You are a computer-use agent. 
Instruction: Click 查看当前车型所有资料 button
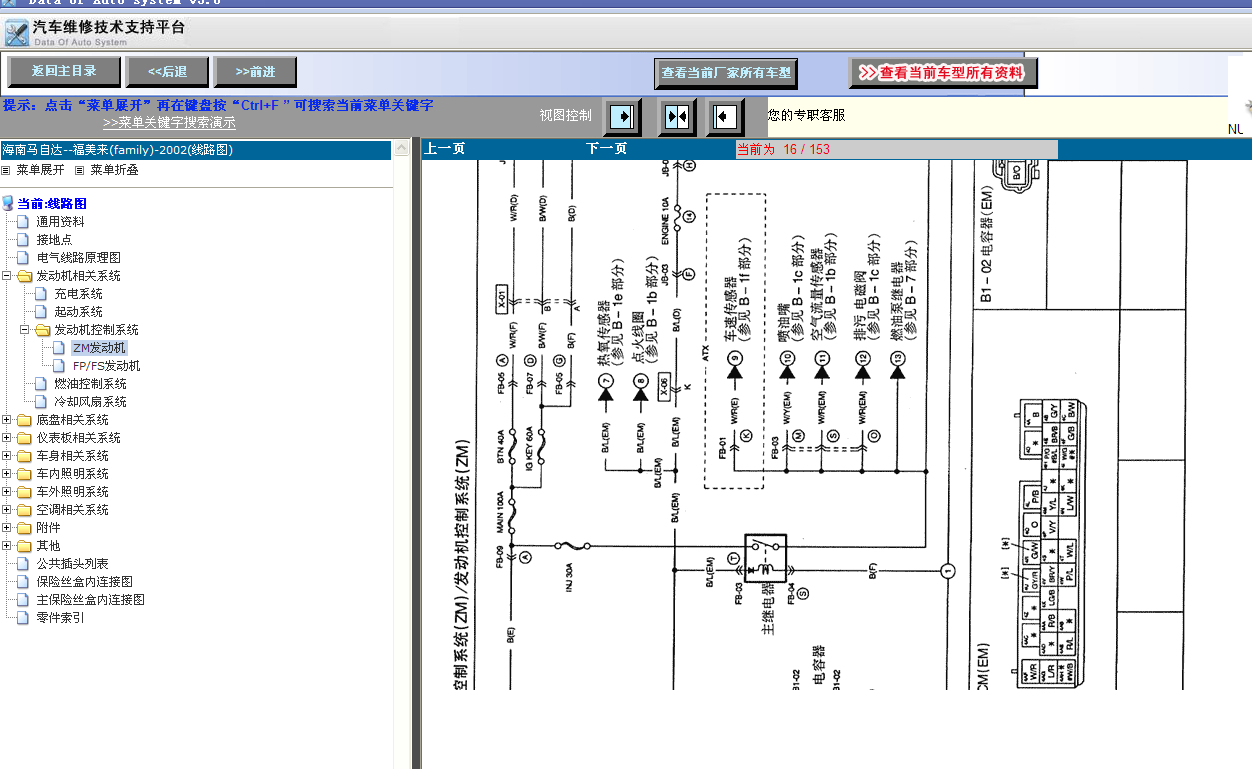[x=943, y=73]
